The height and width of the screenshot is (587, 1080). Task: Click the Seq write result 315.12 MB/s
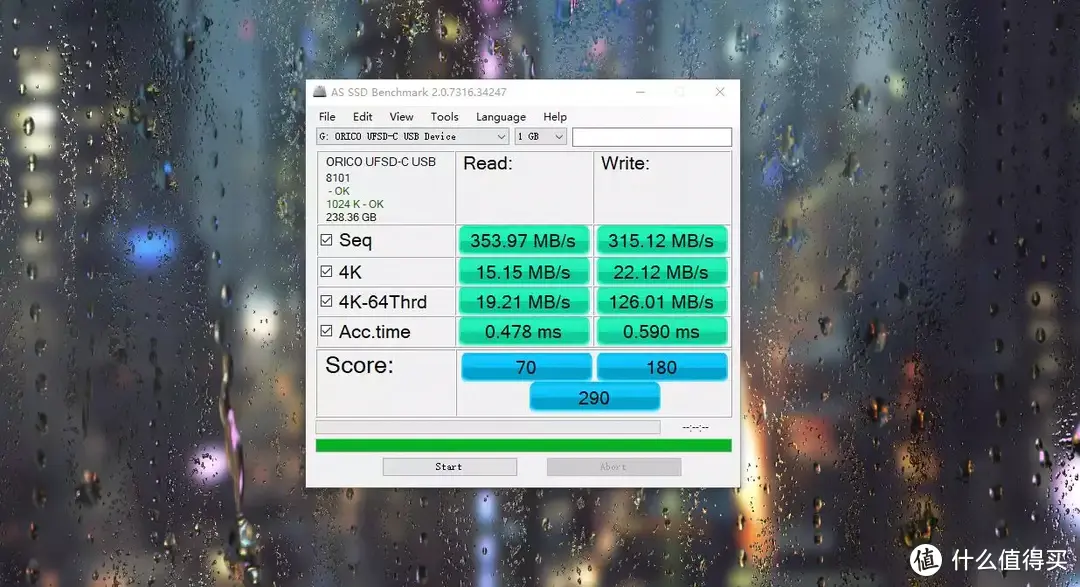pos(661,240)
